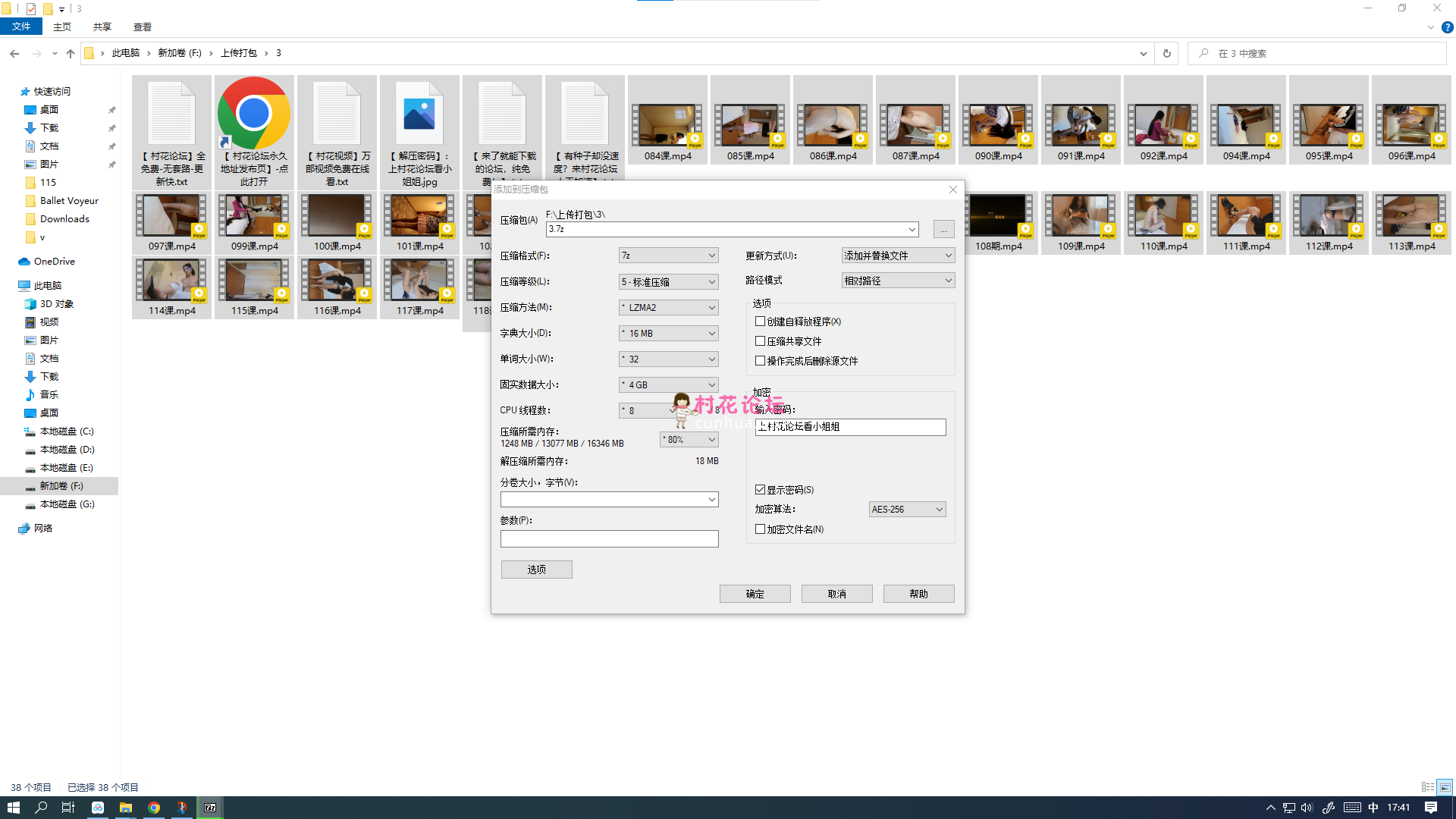Click the password input field
The height and width of the screenshot is (819, 1456).
click(x=850, y=427)
